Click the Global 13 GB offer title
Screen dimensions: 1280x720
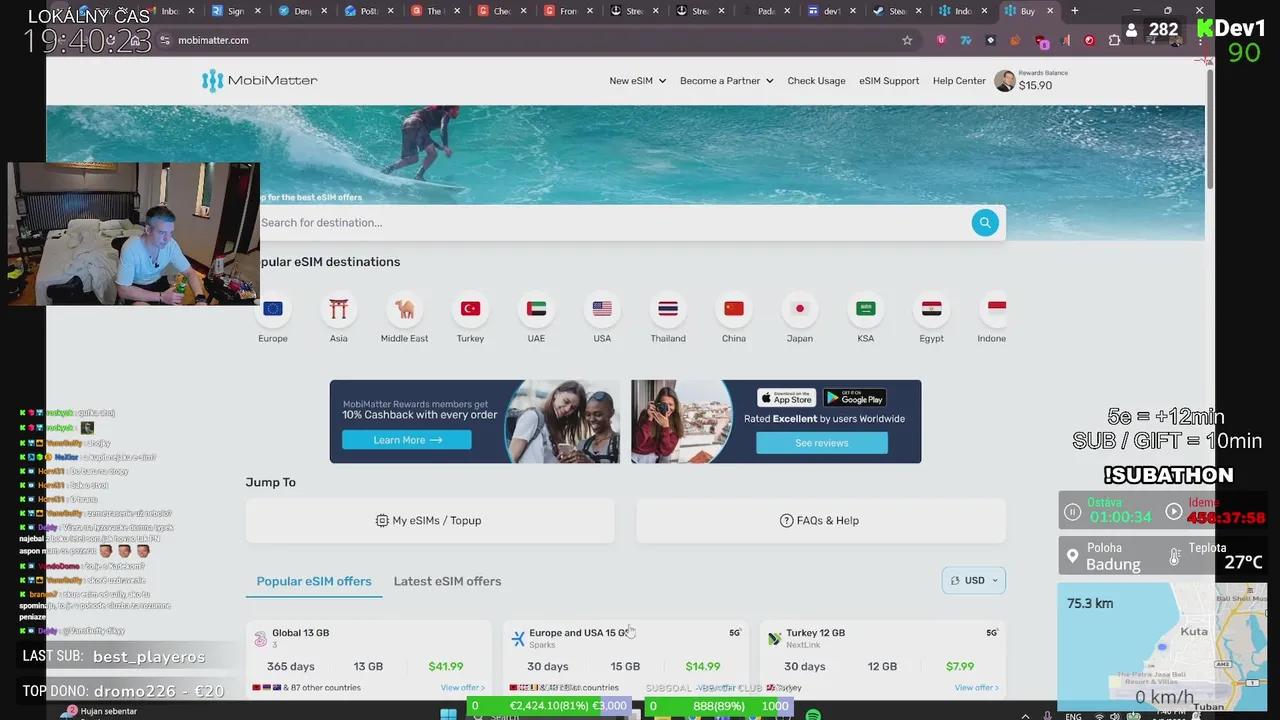[x=300, y=633]
